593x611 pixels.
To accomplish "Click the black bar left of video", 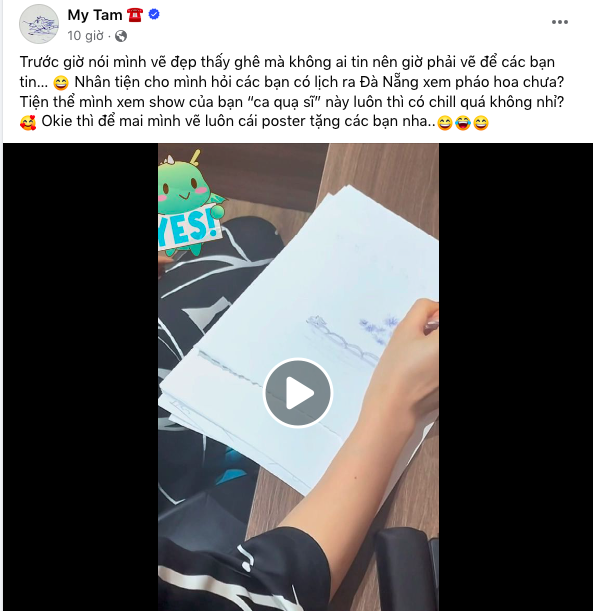I will (x=80, y=377).
